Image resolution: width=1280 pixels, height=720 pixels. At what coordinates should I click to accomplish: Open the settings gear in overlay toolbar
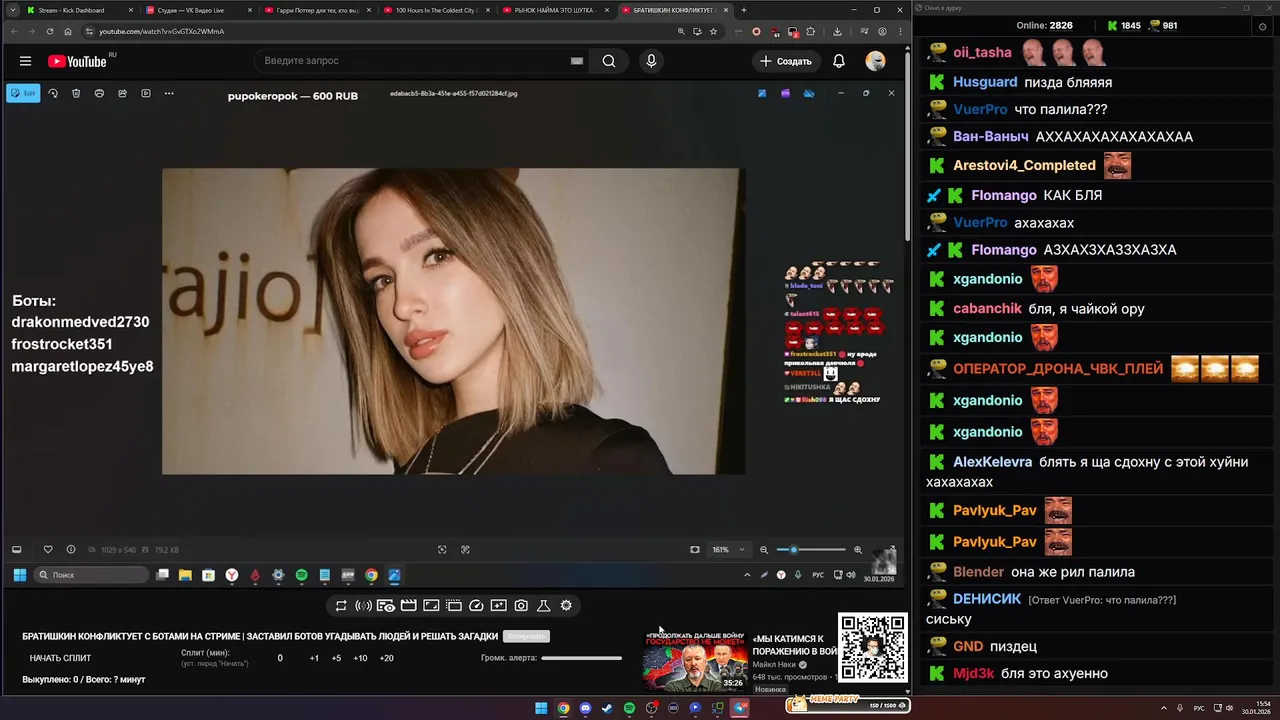(x=566, y=605)
